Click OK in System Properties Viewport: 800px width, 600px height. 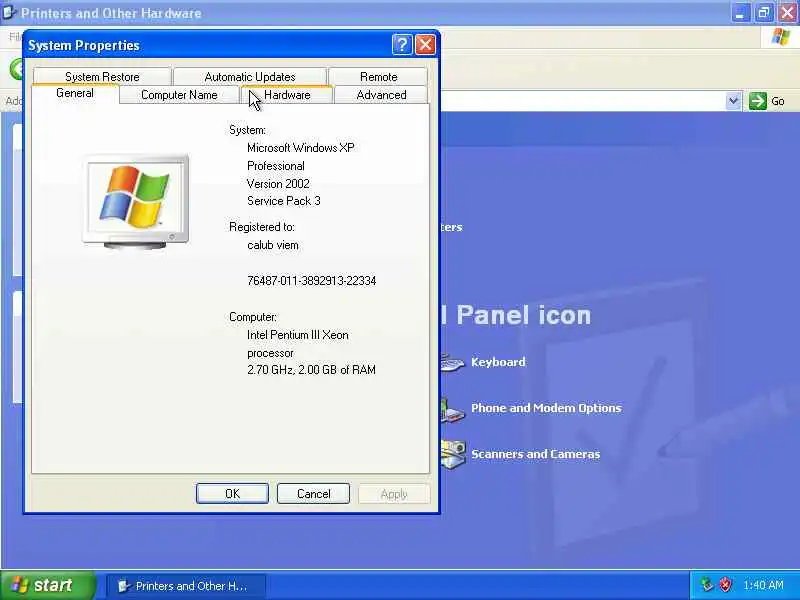tap(232, 493)
